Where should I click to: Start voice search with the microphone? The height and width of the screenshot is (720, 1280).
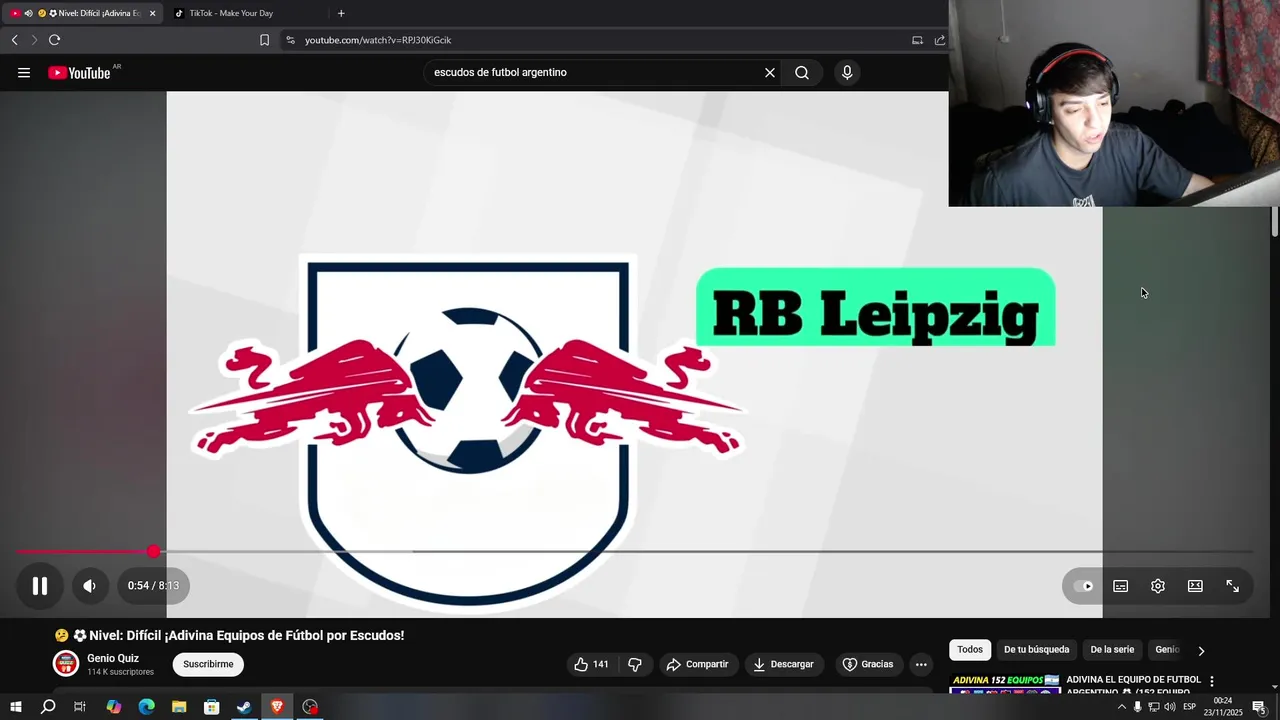(847, 73)
